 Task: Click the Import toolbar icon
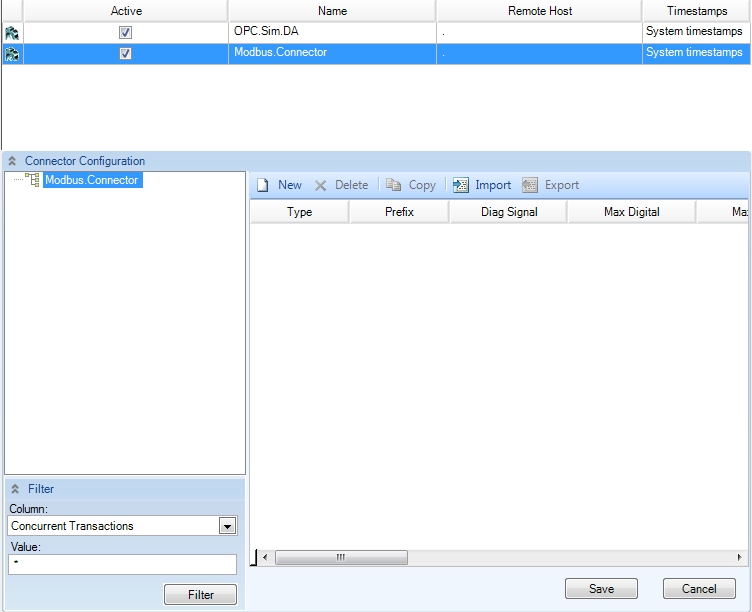pos(461,185)
